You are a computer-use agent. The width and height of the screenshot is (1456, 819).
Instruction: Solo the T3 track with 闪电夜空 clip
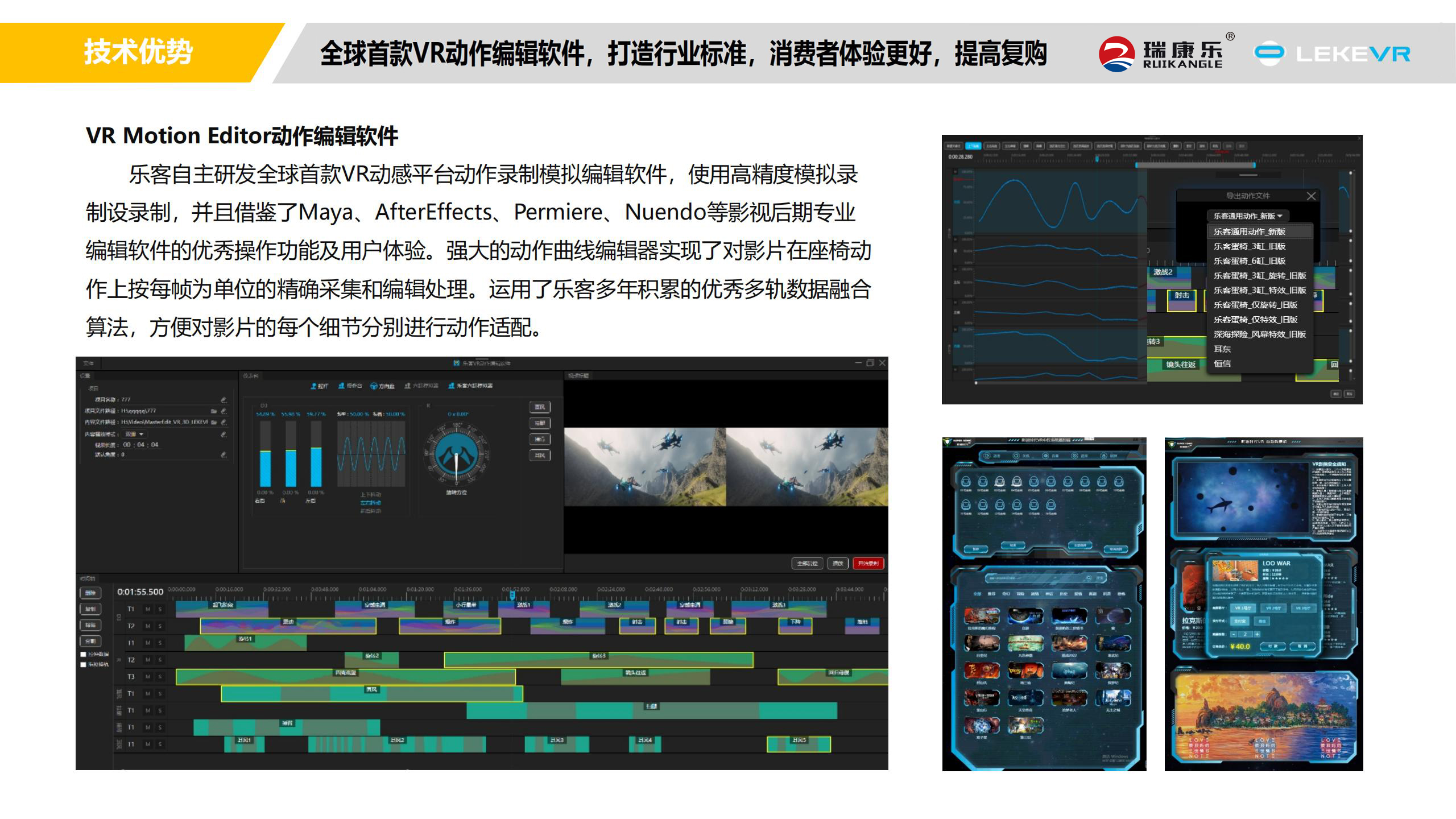click(x=160, y=677)
